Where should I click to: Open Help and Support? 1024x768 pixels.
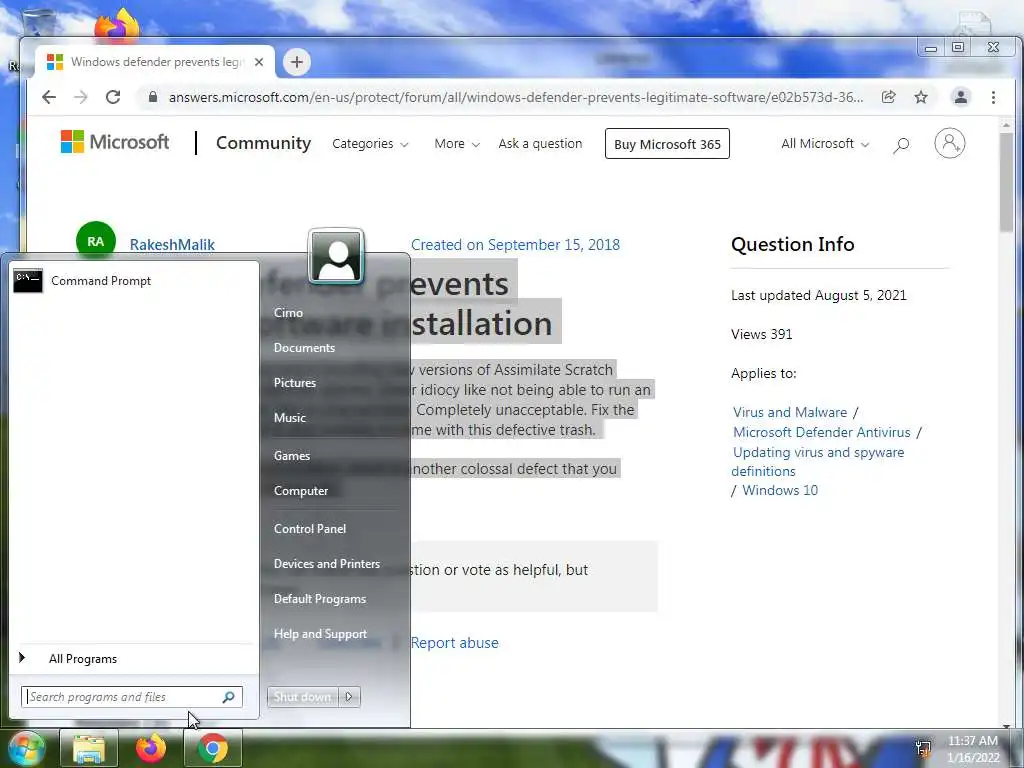(x=320, y=634)
